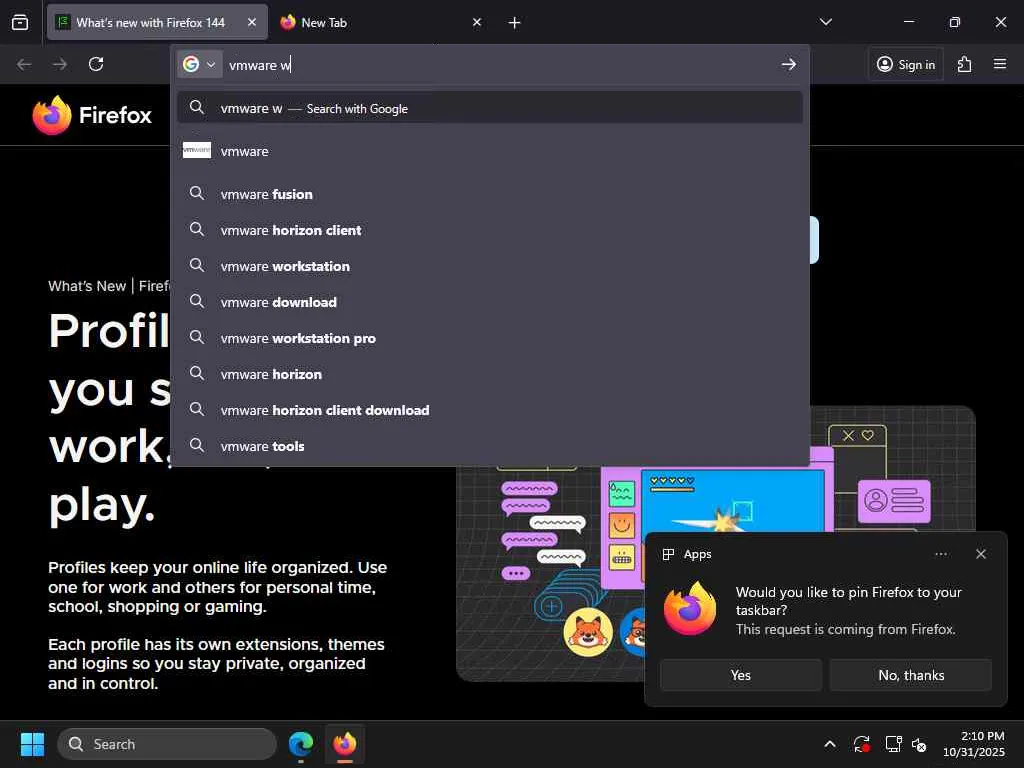Click the Sign in button
This screenshot has width=1024, height=768.
906,64
